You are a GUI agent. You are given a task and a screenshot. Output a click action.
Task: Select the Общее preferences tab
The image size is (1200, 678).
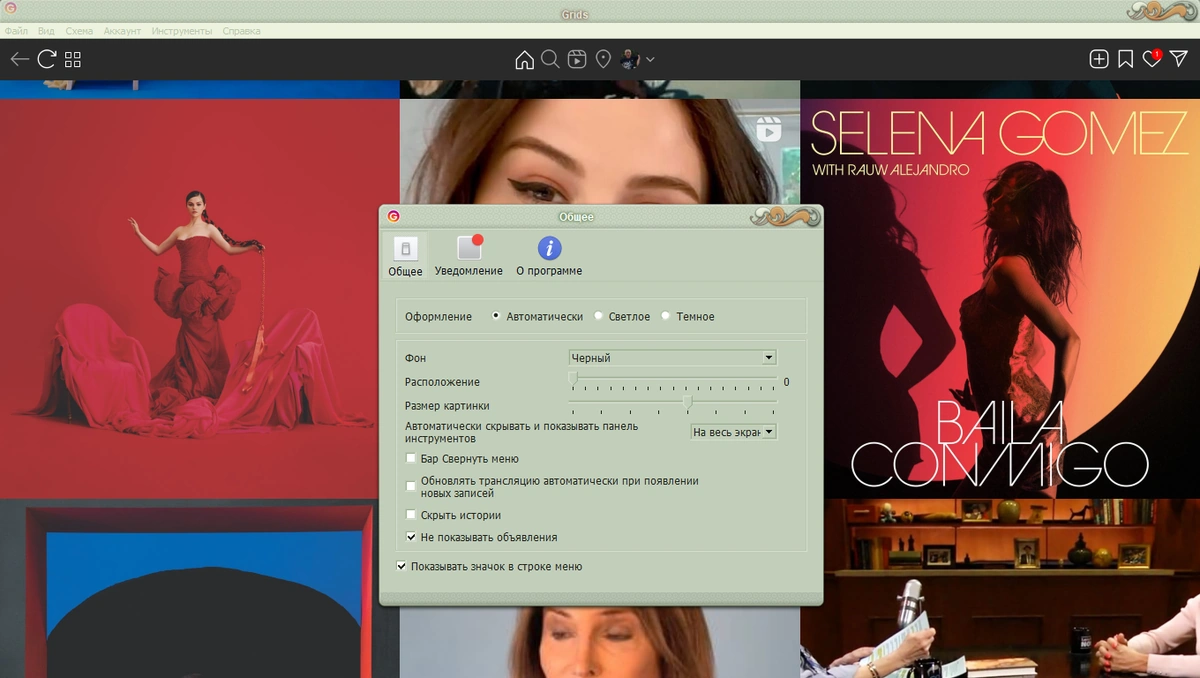(405, 256)
